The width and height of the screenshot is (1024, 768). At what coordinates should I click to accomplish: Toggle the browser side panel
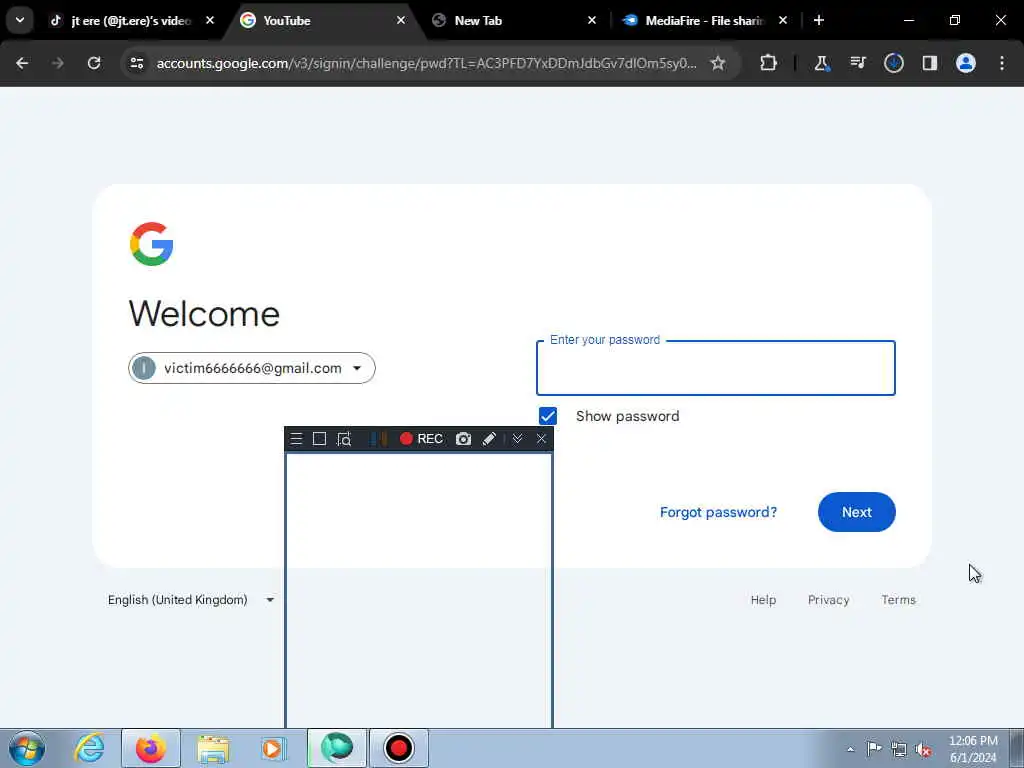[x=929, y=63]
